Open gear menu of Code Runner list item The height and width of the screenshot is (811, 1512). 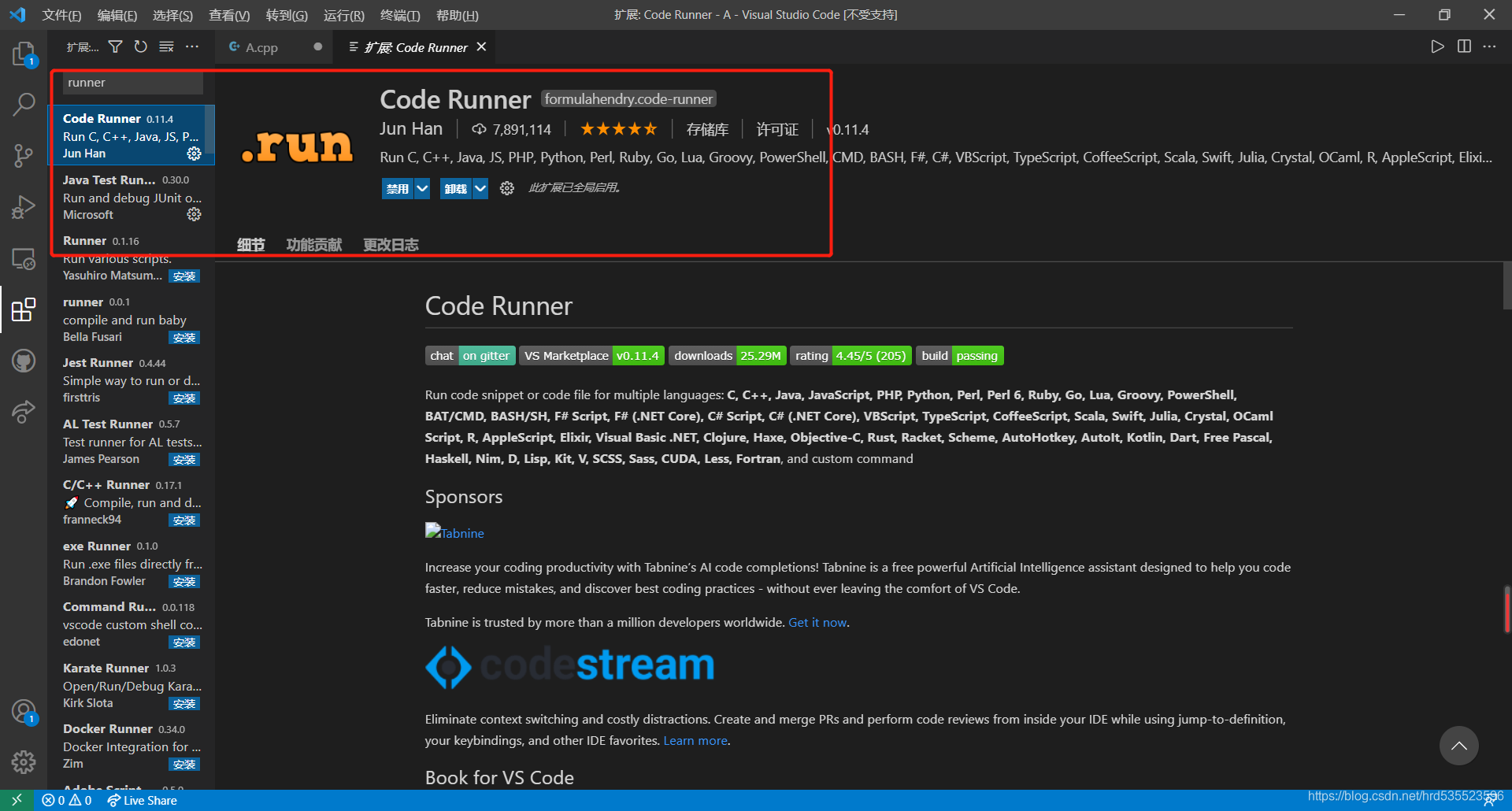tap(194, 154)
